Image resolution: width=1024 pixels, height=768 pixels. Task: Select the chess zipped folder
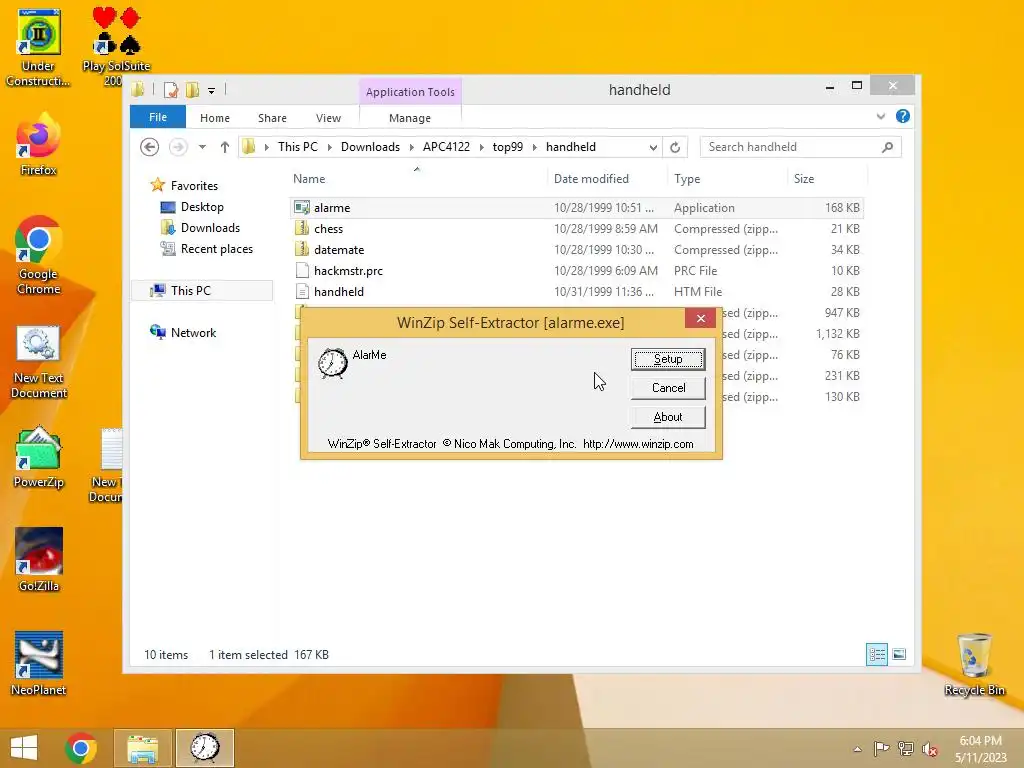click(x=577, y=229)
